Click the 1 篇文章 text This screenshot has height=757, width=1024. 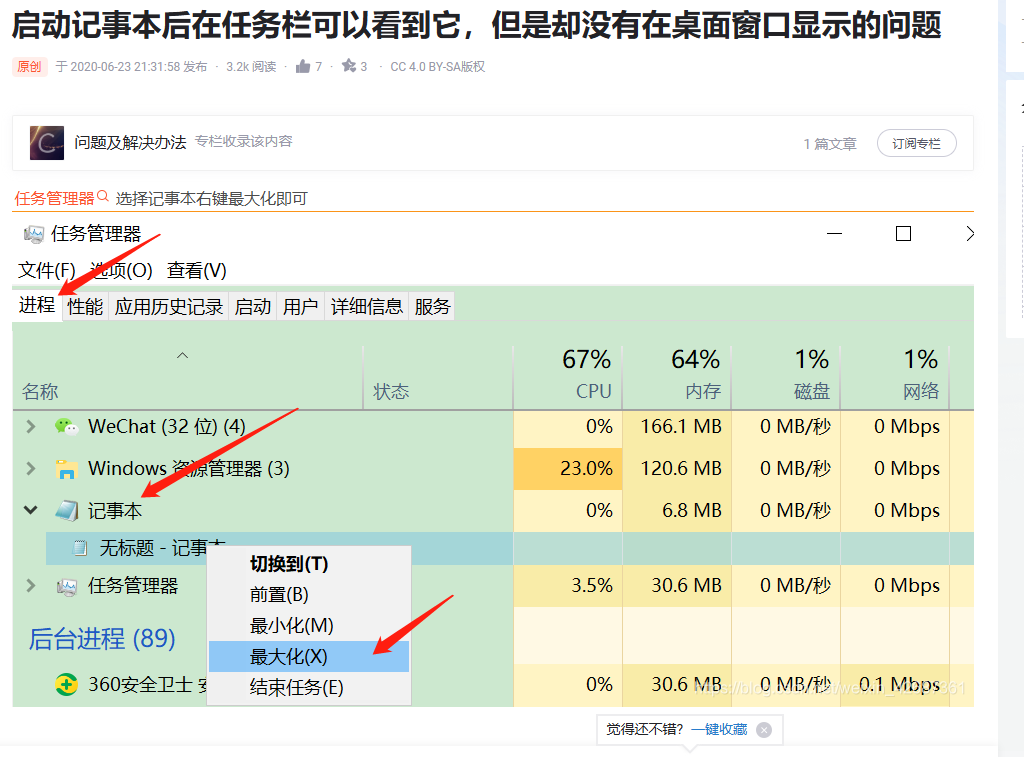[829, 144]
